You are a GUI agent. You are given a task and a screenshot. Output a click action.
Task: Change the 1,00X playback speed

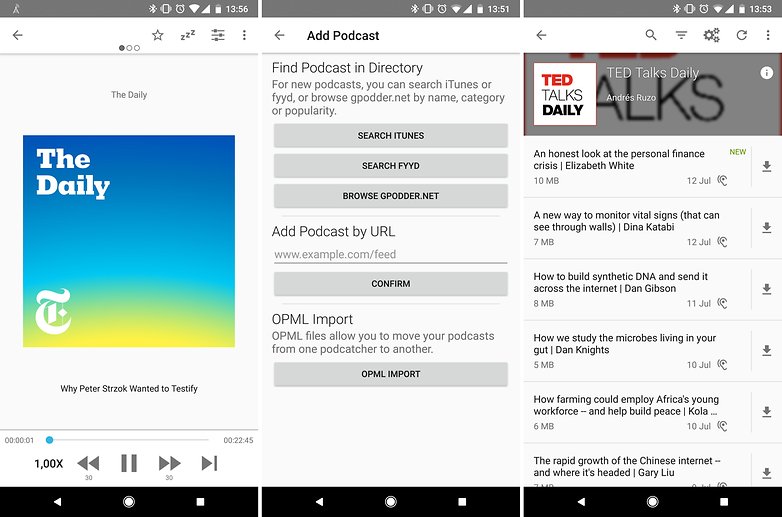tap(48, 464)
